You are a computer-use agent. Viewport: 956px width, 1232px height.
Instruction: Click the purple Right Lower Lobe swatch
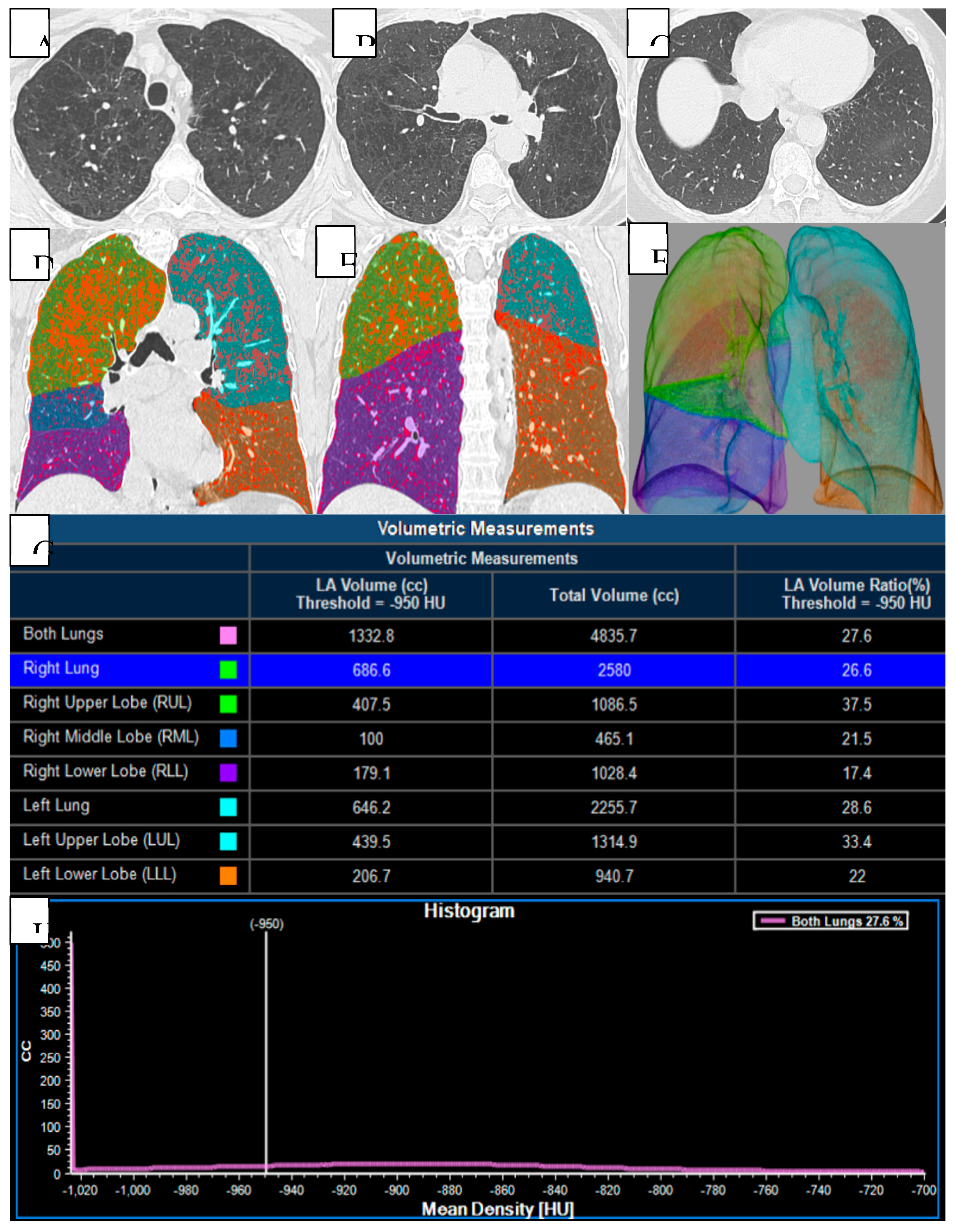click(228, 773)
